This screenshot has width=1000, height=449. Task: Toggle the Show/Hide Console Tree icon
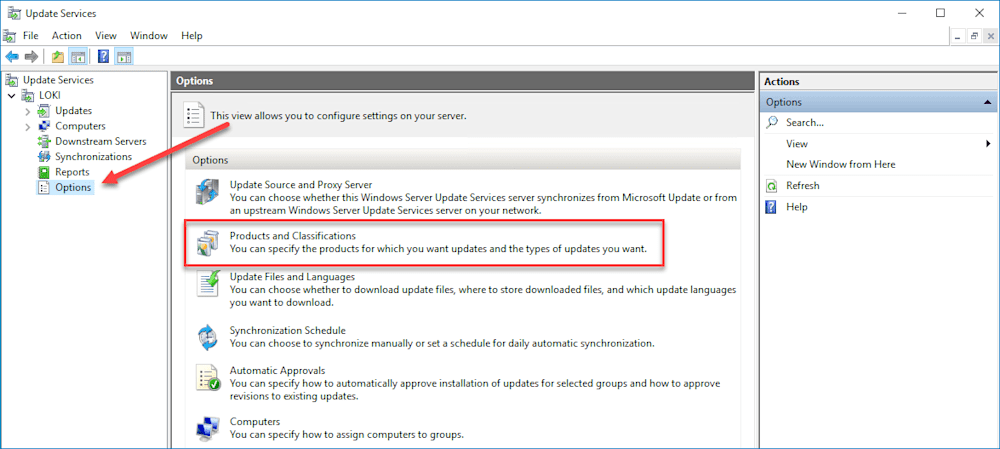click(x=77, y=57)
